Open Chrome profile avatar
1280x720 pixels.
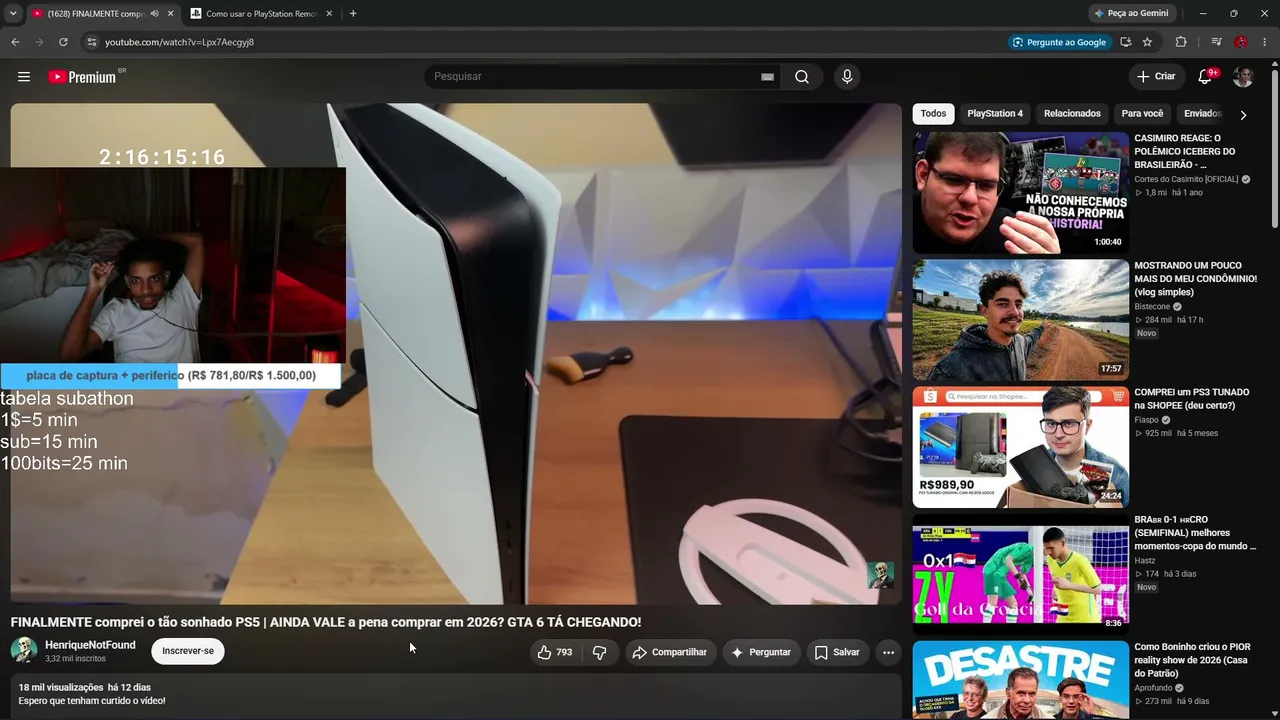tap(1241, 42)
